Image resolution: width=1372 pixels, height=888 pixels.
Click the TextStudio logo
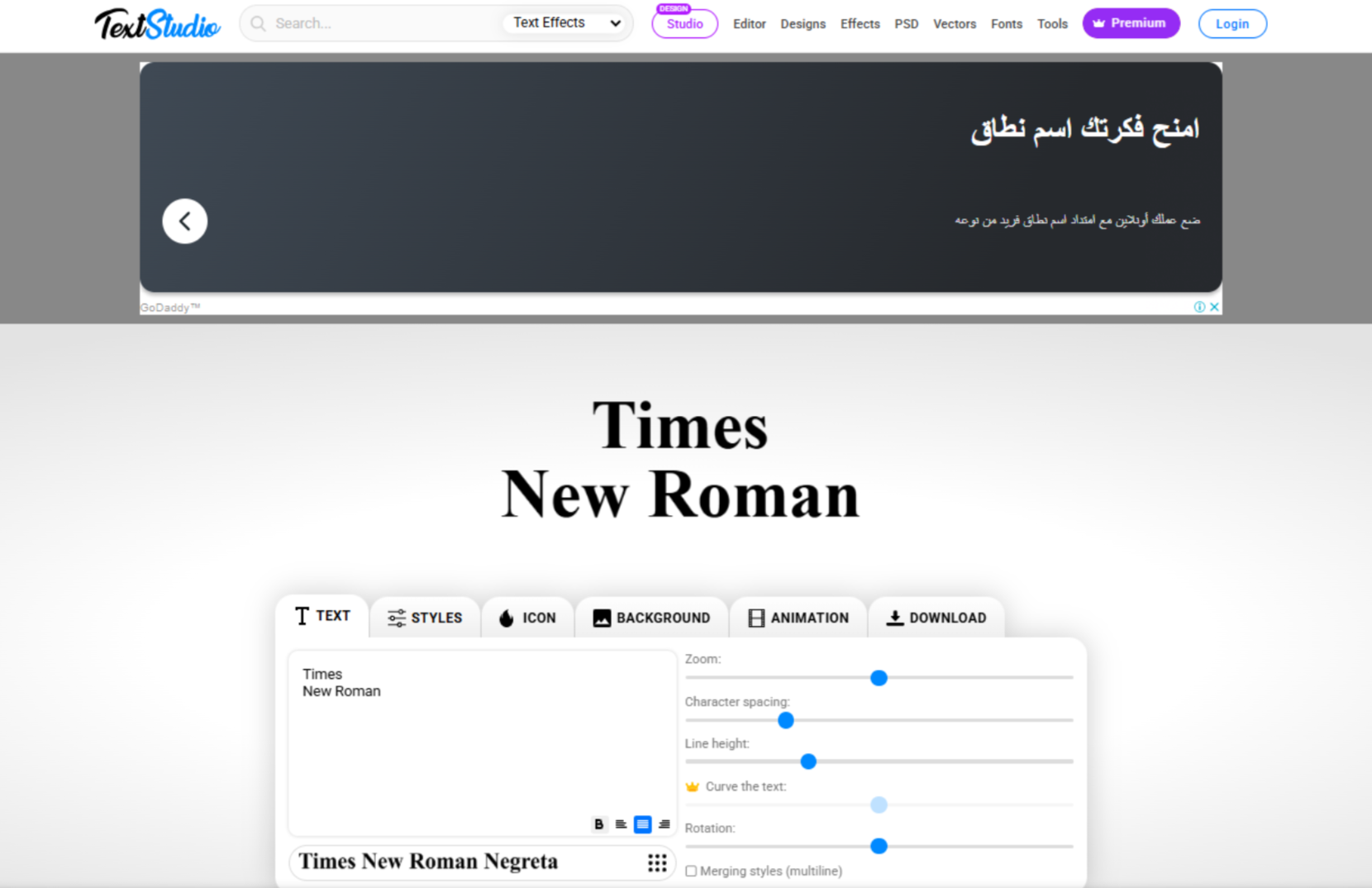157,23
